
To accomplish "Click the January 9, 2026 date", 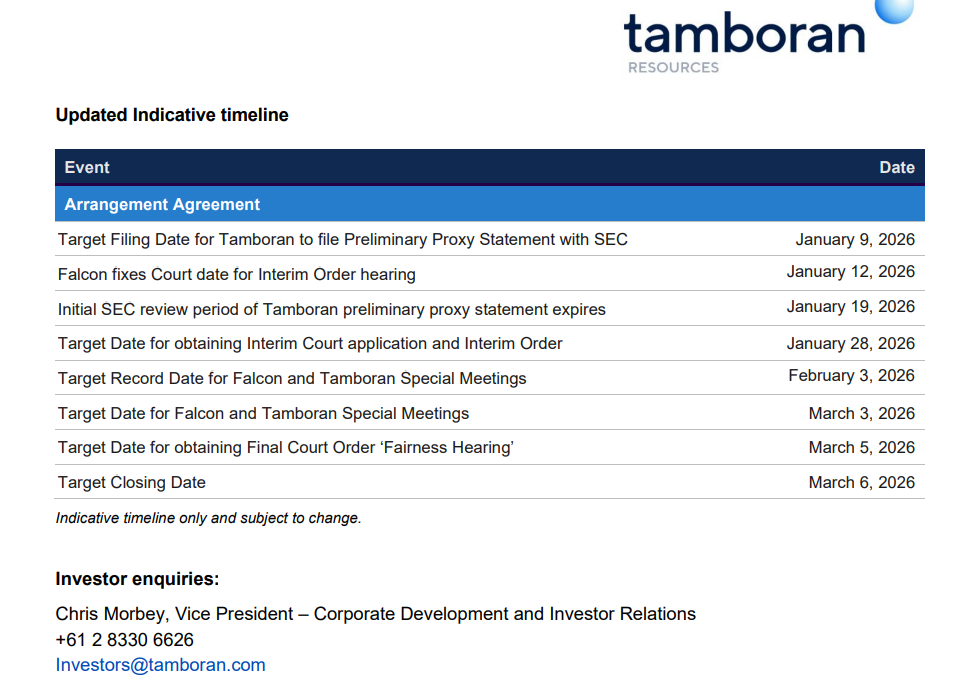I will coord(855,240).
